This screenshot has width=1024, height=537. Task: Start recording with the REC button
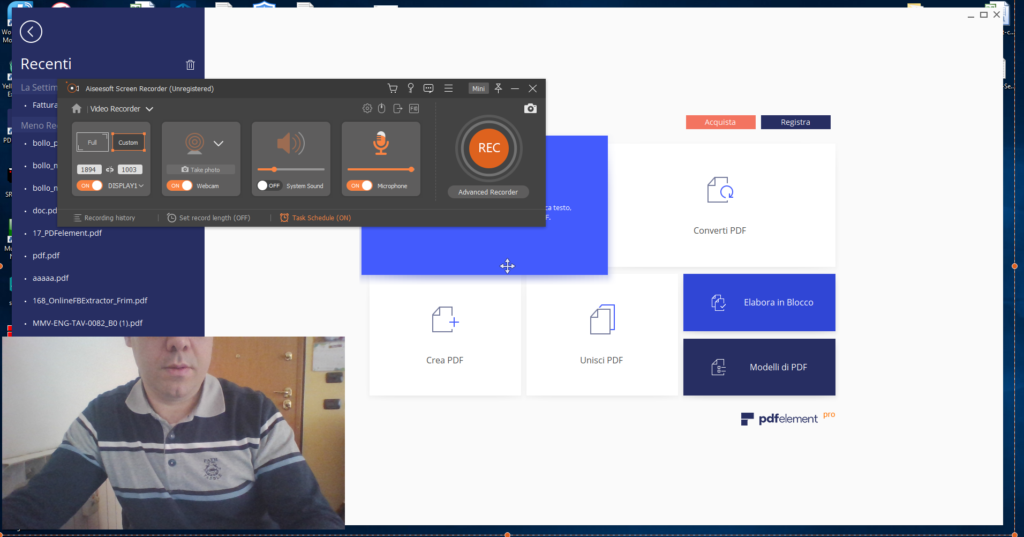pyautogui.click(x=488, y=148)
